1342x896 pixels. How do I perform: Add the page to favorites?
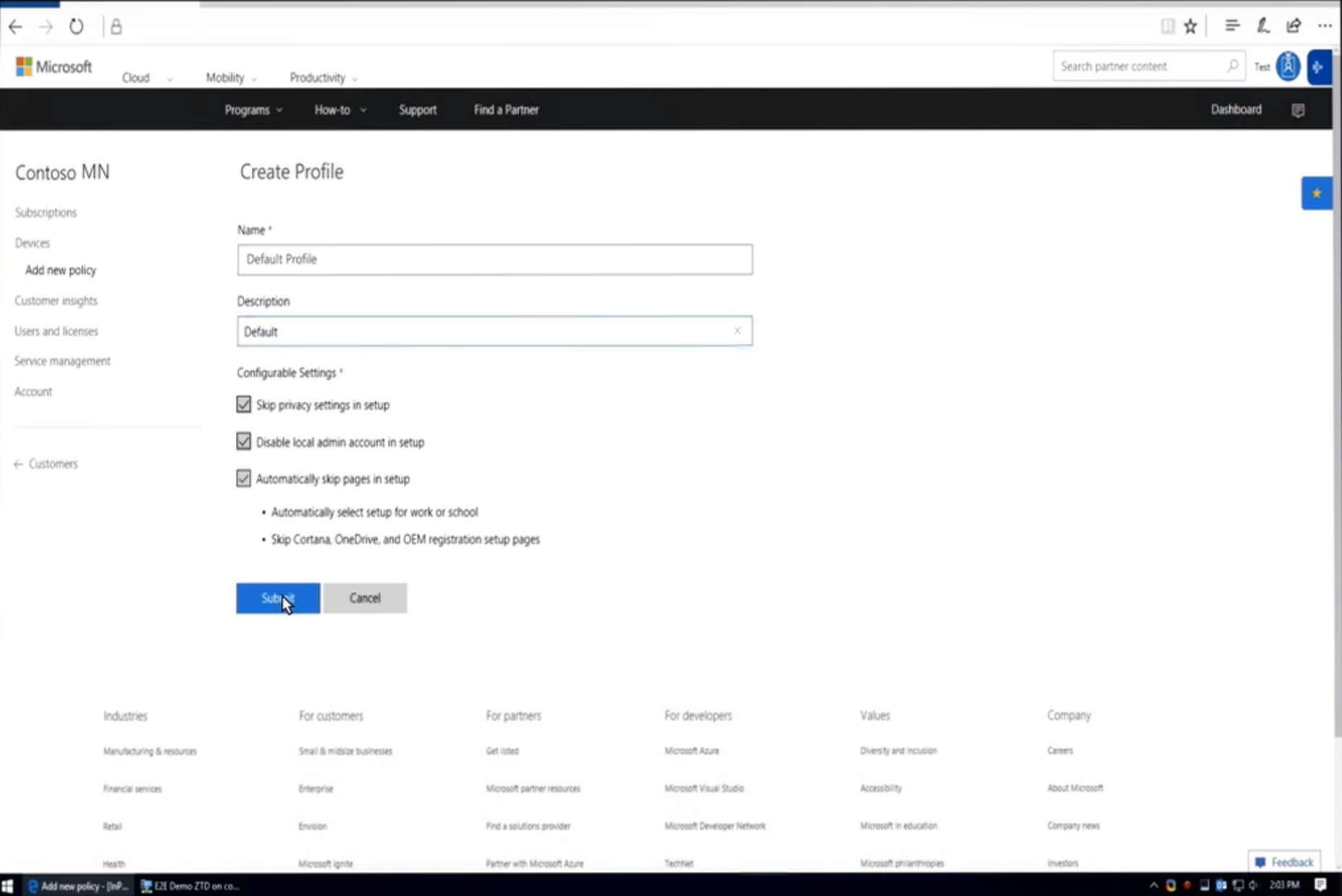point(1190,26)
